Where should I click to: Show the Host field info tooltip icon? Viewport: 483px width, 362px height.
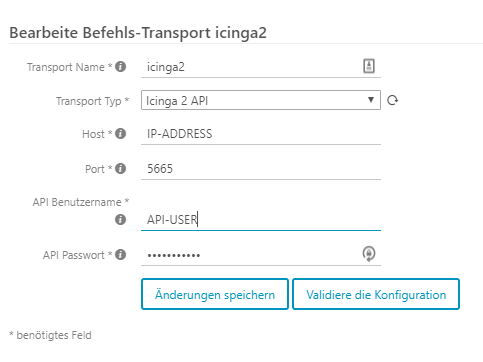(120, 134)
